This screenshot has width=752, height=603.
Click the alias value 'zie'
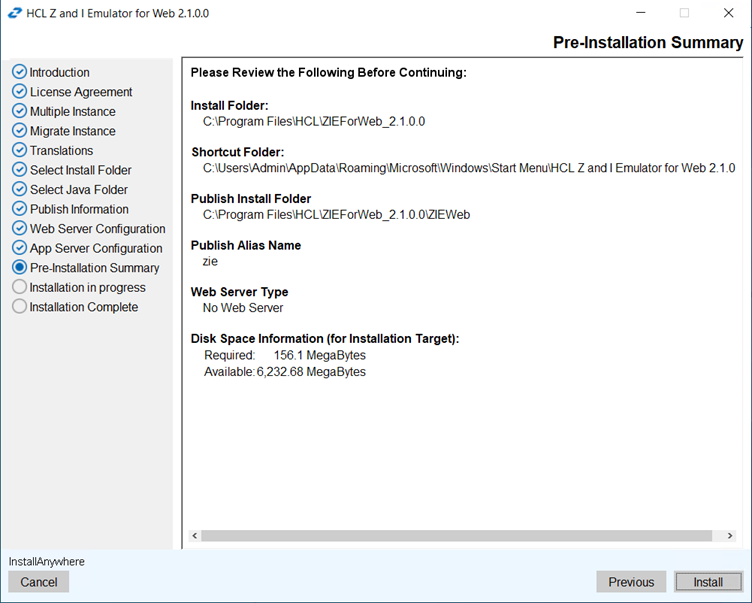210,261
